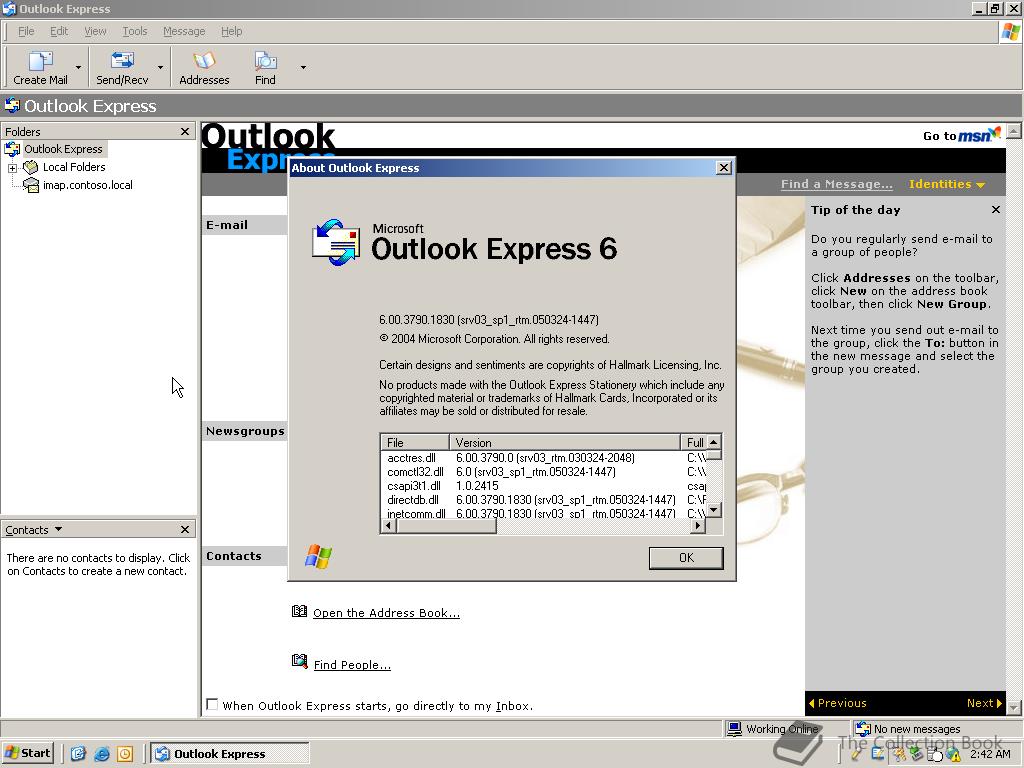Open the Windows Start menu
Screen dimensions: 1024x768
[x=27, y=753]
